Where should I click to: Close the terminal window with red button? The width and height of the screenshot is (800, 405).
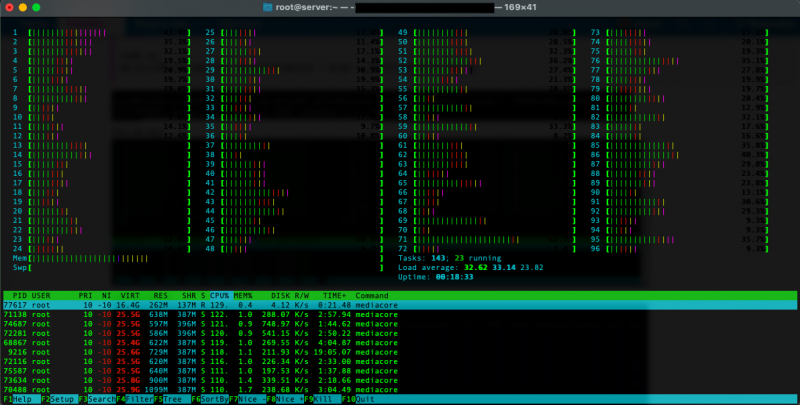click(x=9, y=7)
